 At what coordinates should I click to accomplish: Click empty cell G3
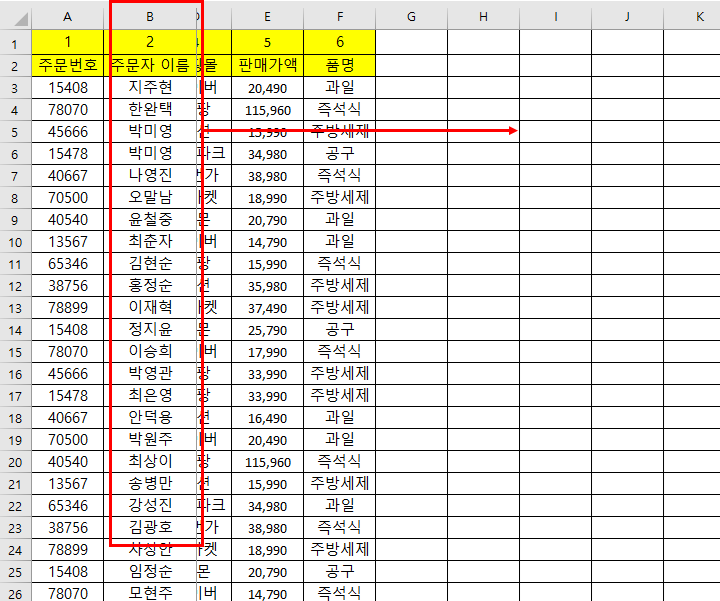coord(411,87)
